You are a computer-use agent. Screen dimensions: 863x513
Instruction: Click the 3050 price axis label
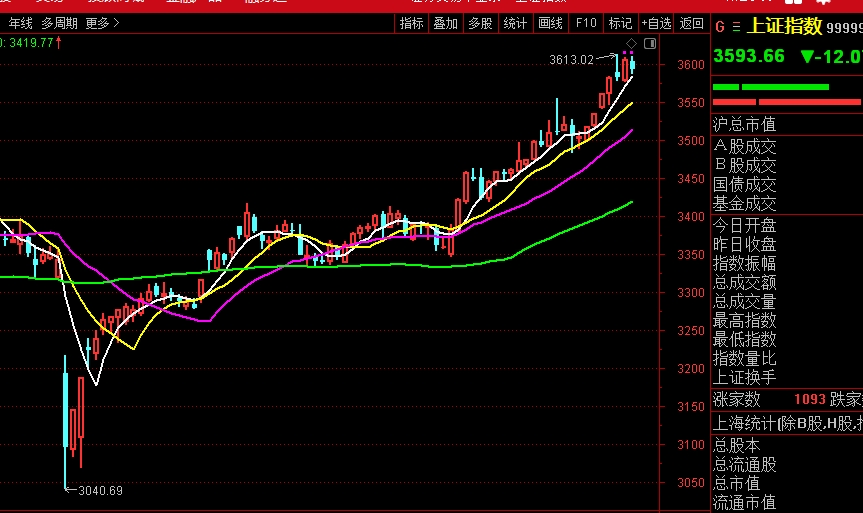[x=691, y=483]
